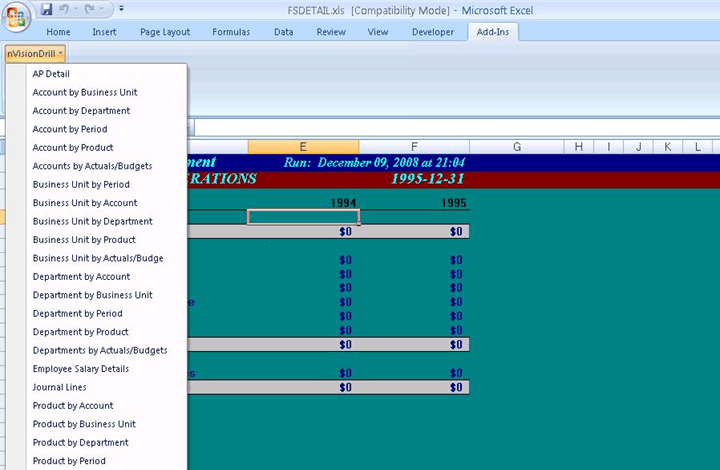Select column K header
The image size is (720, 470).
click(668, 147)
